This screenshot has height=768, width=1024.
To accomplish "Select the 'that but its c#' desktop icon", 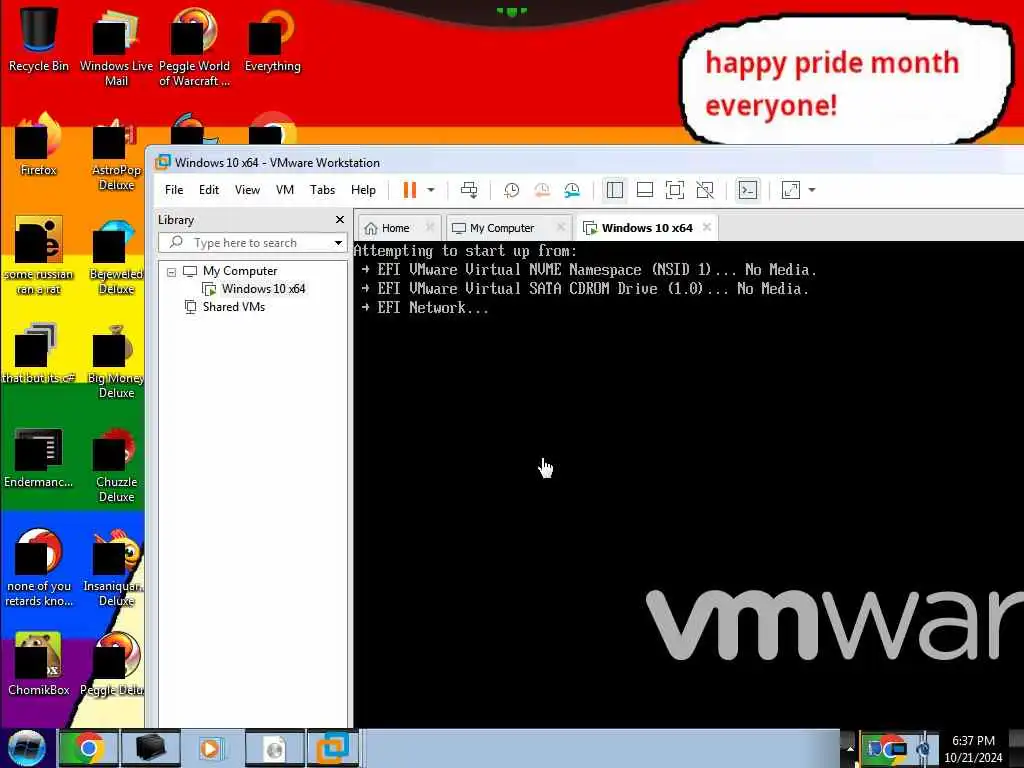I will click(x=38, y=353).
